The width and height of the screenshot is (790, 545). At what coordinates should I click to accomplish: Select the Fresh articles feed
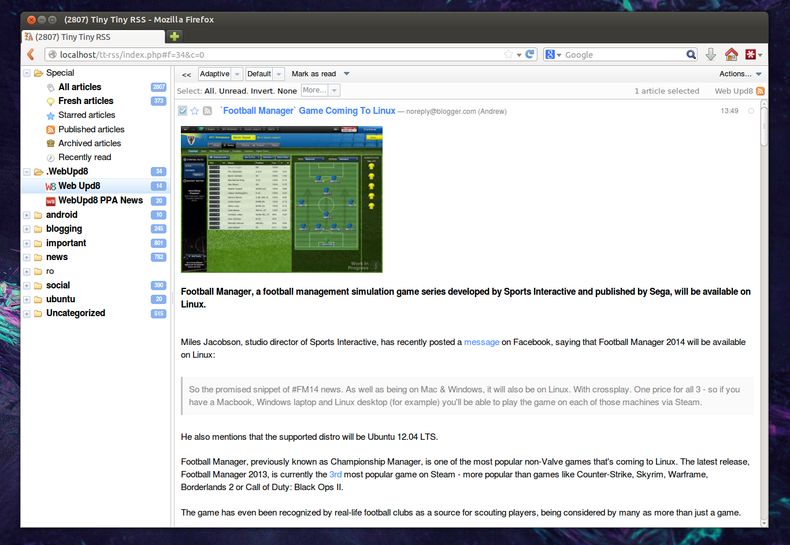point(86,101)
